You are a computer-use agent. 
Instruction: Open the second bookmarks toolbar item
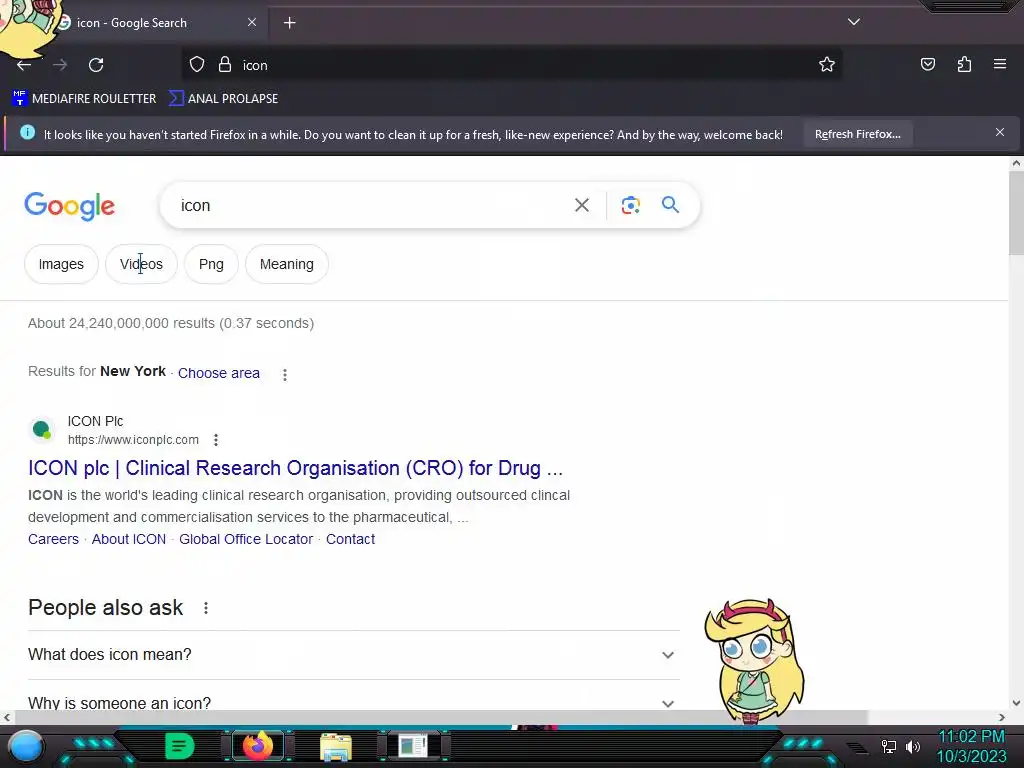point(223,99)
